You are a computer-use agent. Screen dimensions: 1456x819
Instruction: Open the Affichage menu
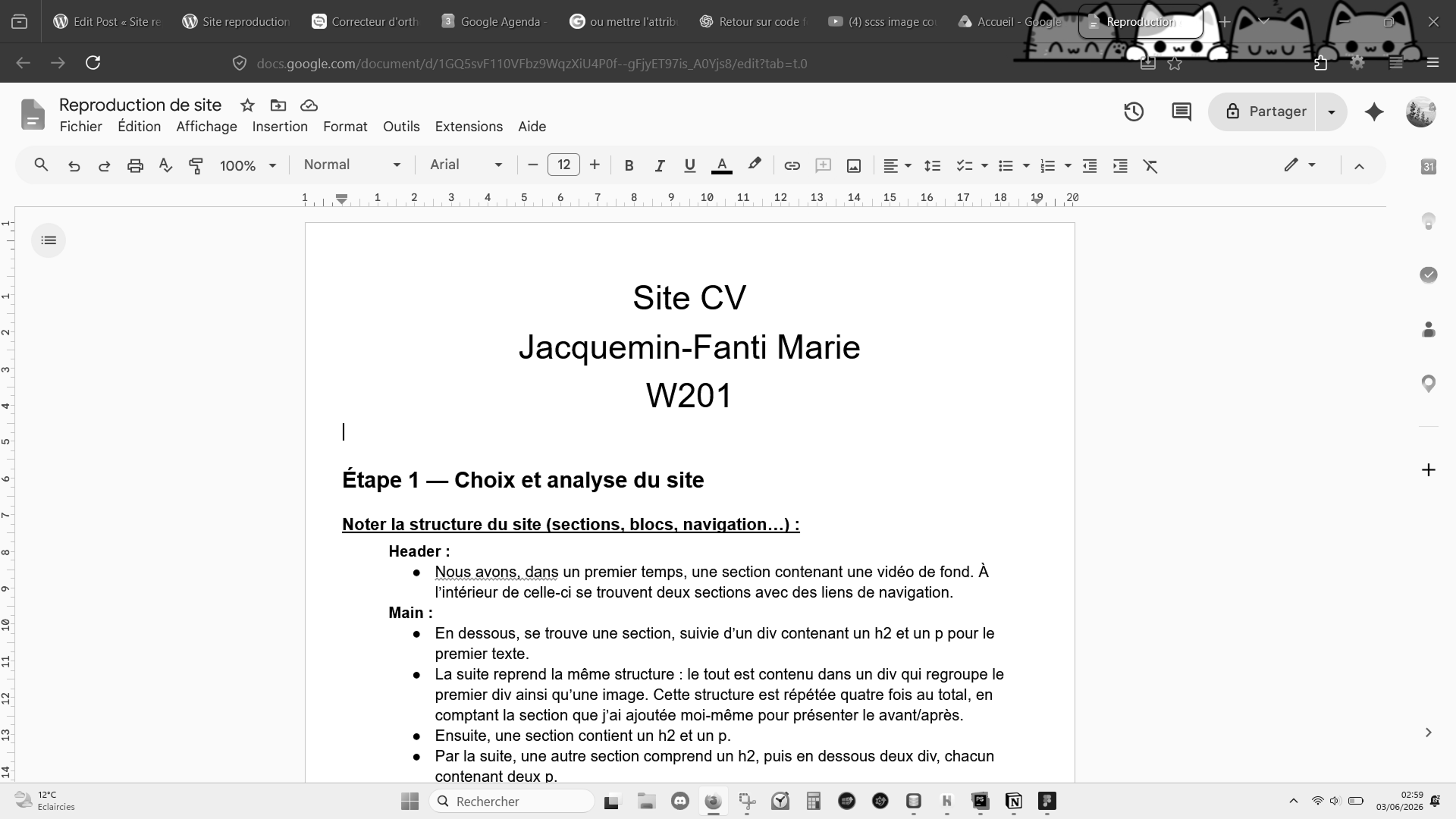click(206, 127)
